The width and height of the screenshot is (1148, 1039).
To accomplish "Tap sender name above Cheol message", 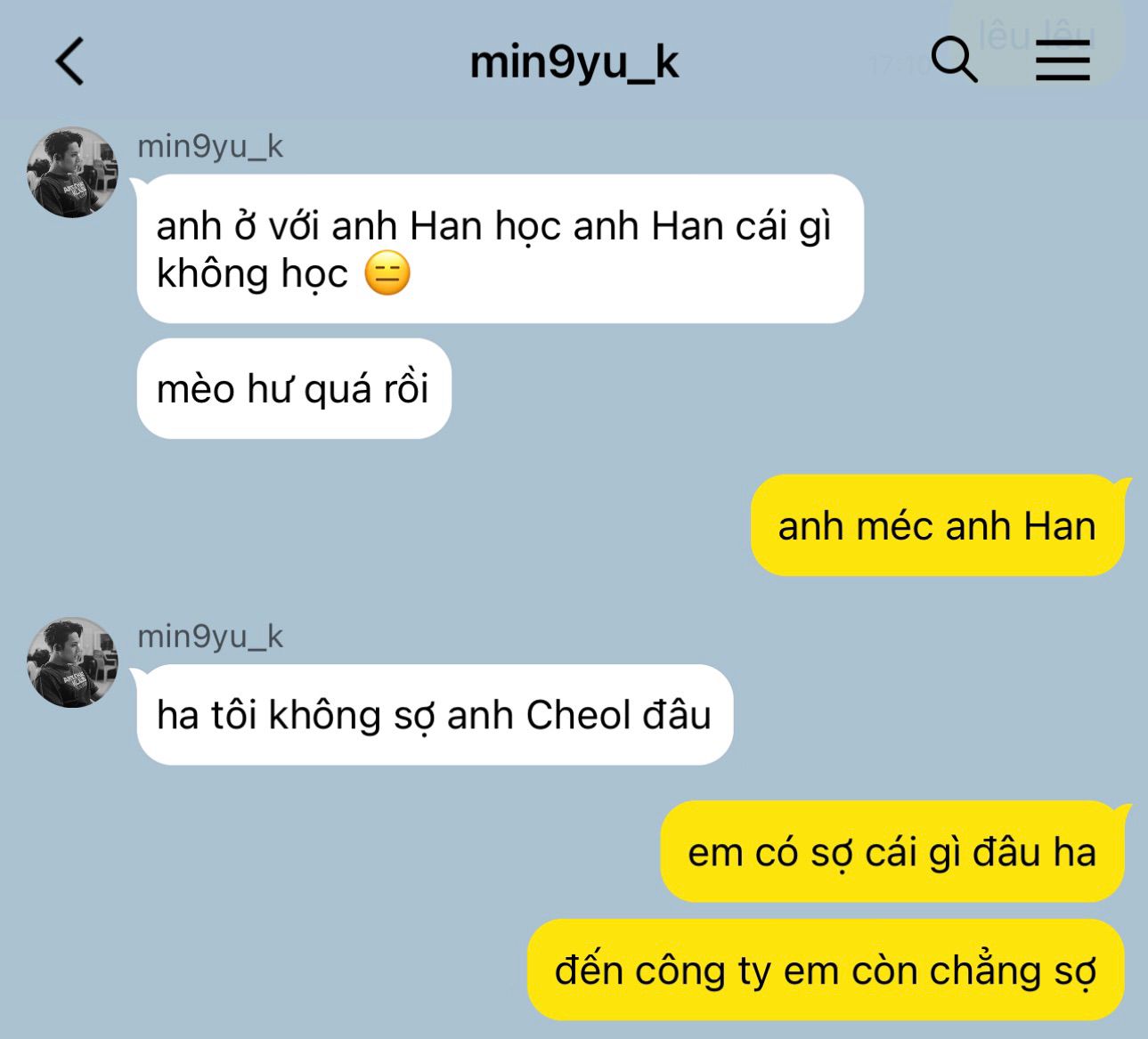I will pyautogui.click(x=210, y=637).
